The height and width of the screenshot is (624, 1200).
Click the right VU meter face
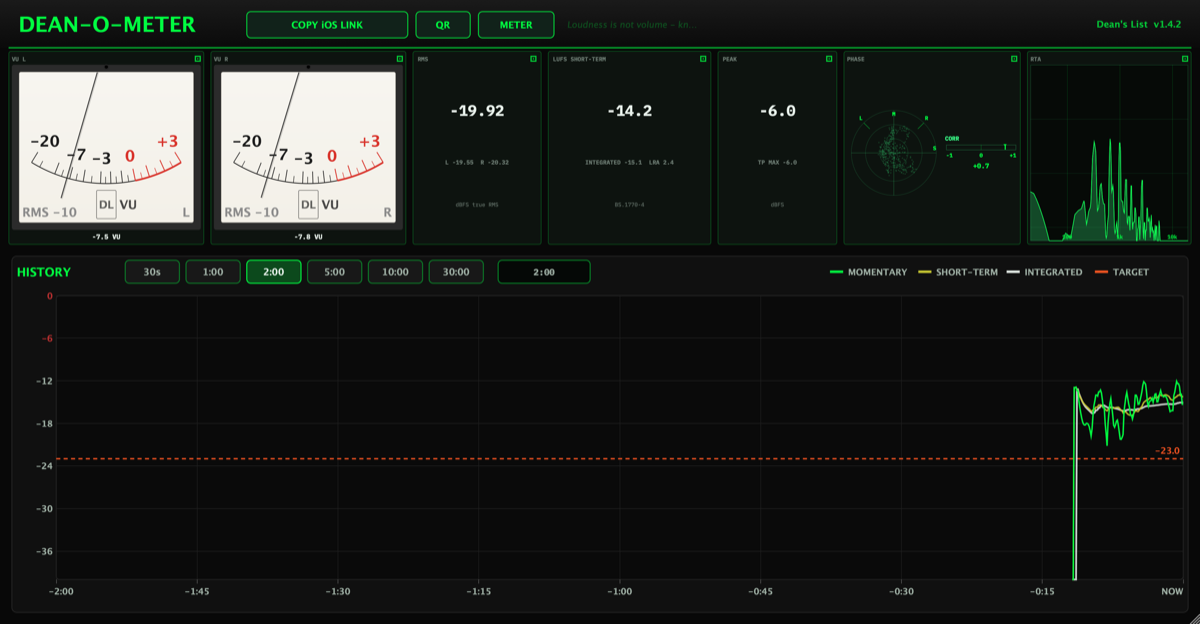pos(308,148)
